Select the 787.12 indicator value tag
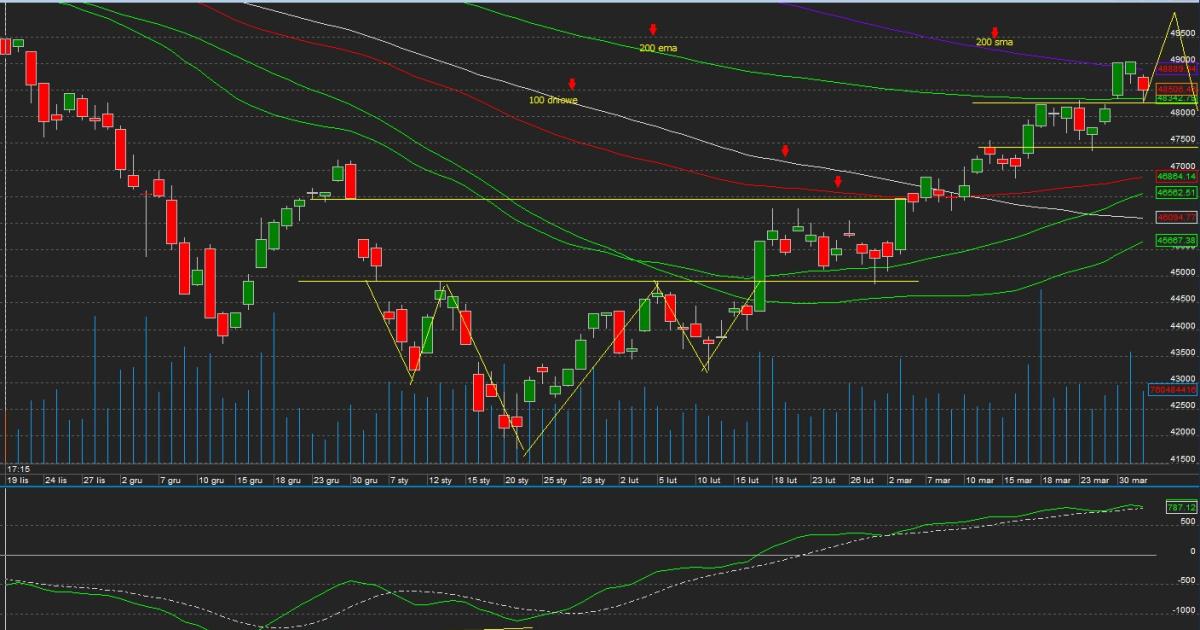Screen dimensions: 1200x630 1180,508
